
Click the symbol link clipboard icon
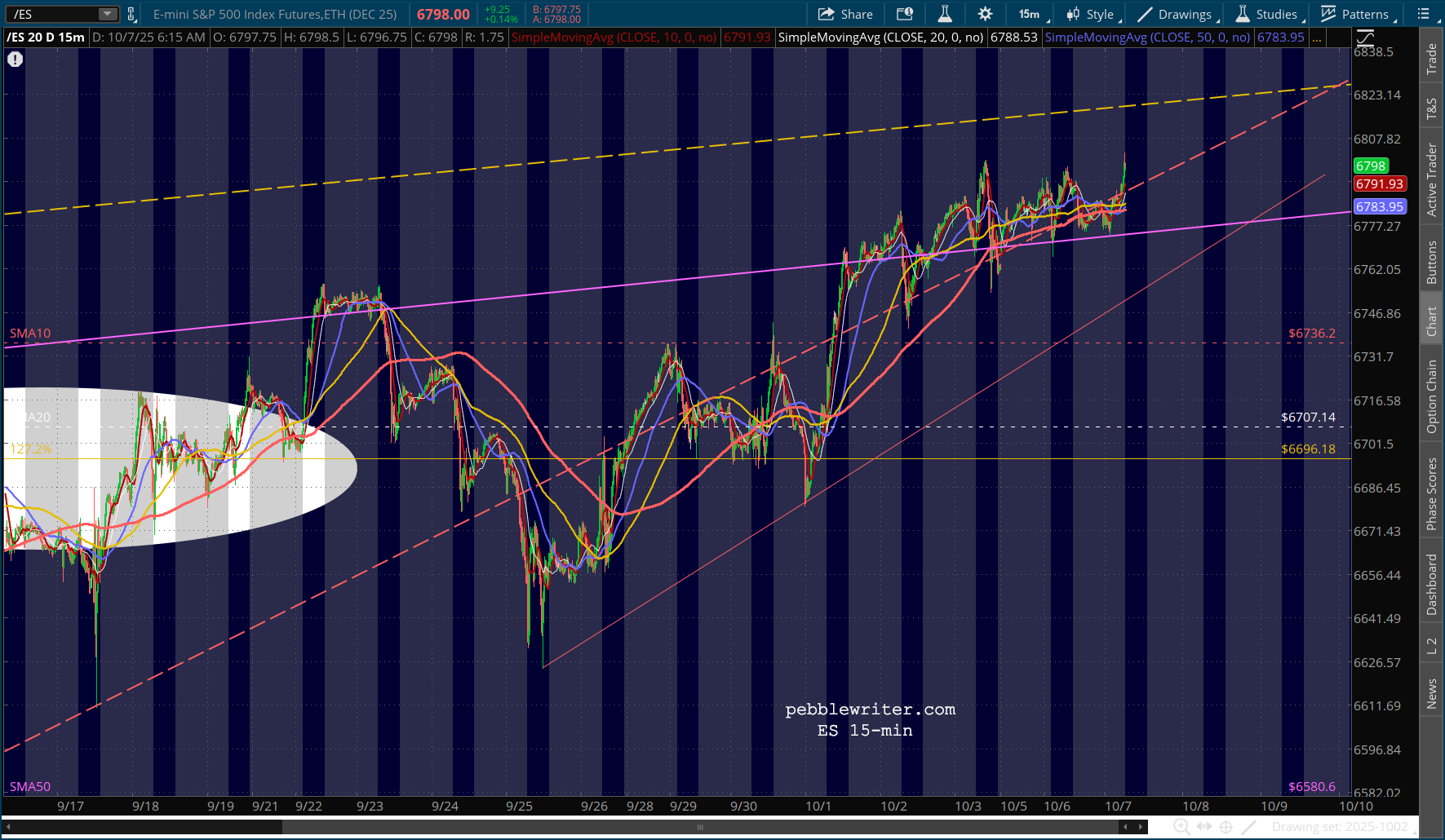(131, 14)
